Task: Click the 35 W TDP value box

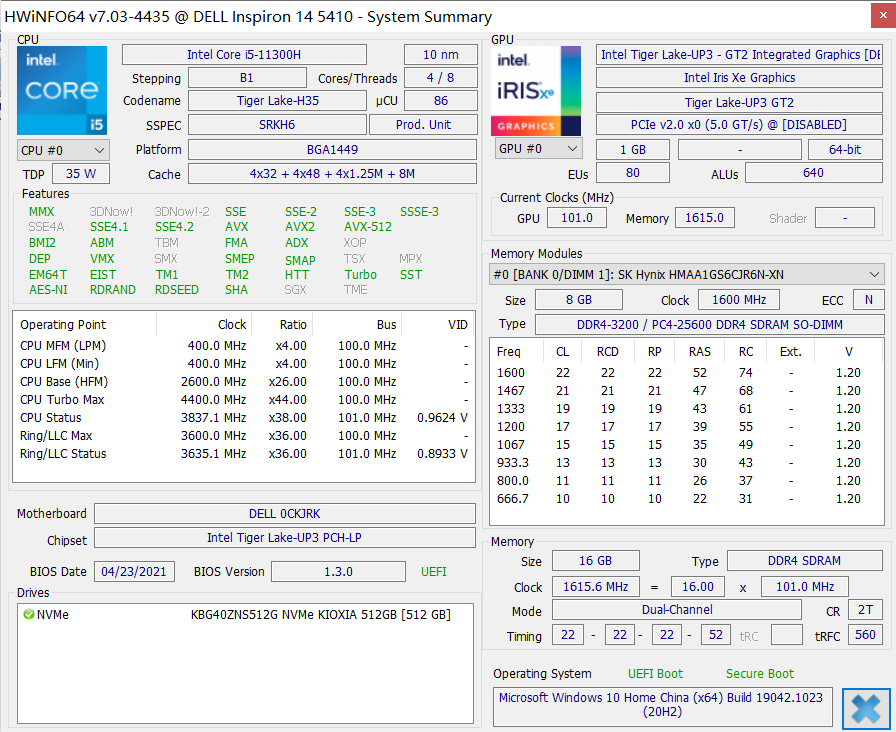Action: (x=81, y=173)
